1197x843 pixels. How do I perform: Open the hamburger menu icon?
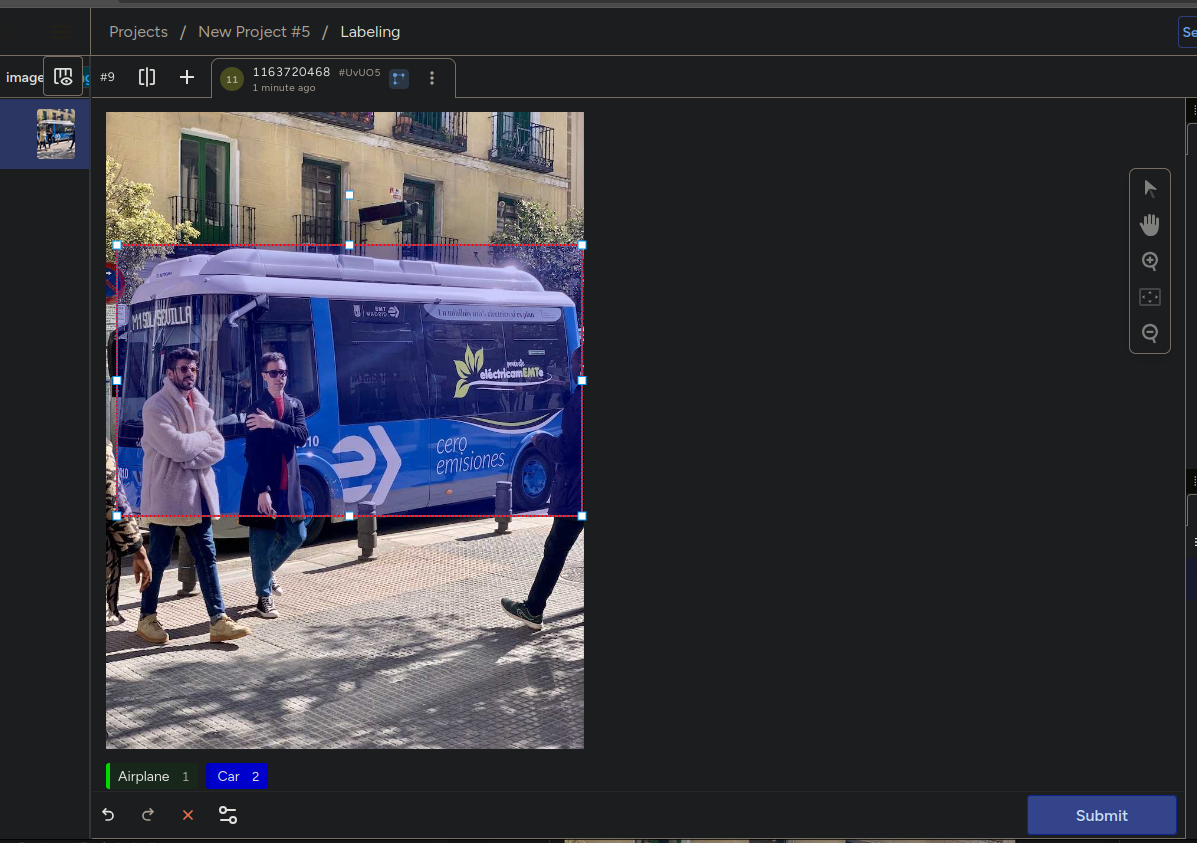[62, 32]
